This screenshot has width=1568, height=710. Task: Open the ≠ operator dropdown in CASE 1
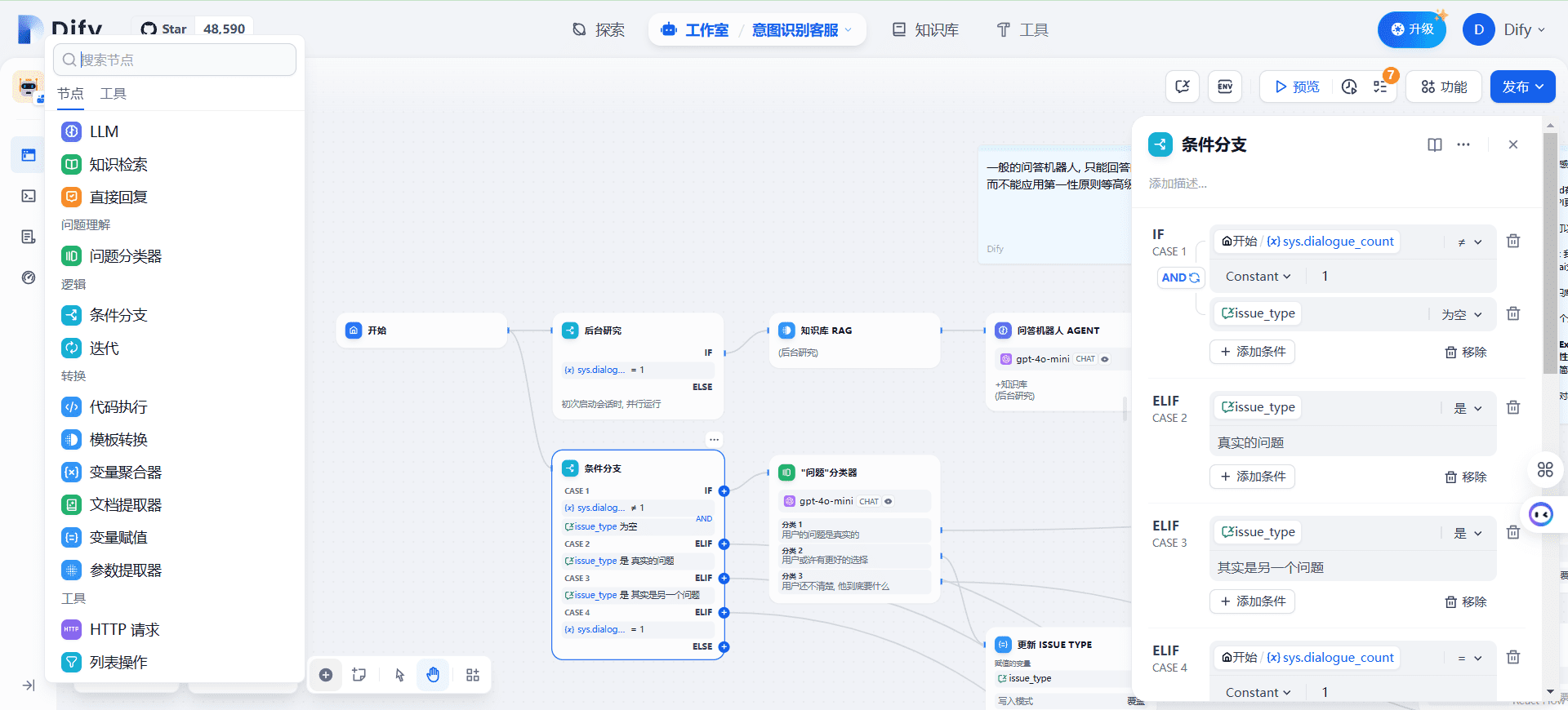tap(1470, 242)
